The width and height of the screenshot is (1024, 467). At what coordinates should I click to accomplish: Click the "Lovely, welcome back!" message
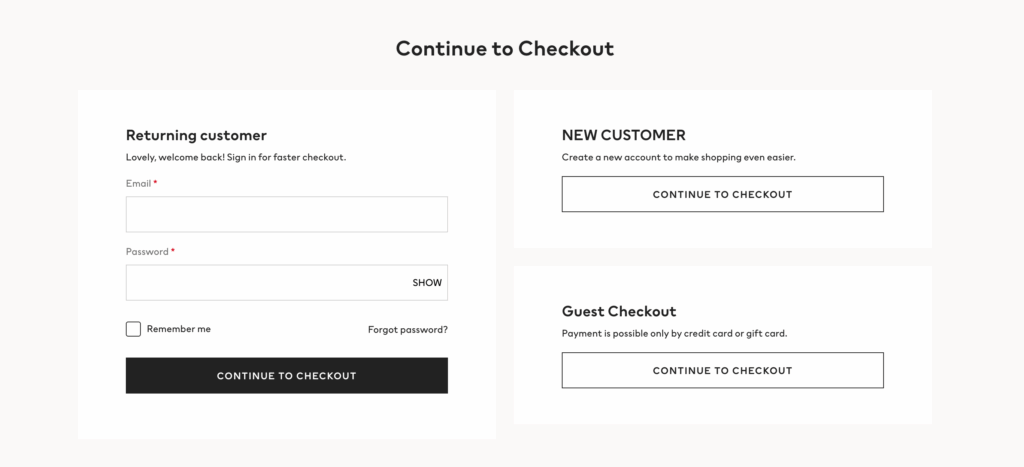[x=236, y=157]
